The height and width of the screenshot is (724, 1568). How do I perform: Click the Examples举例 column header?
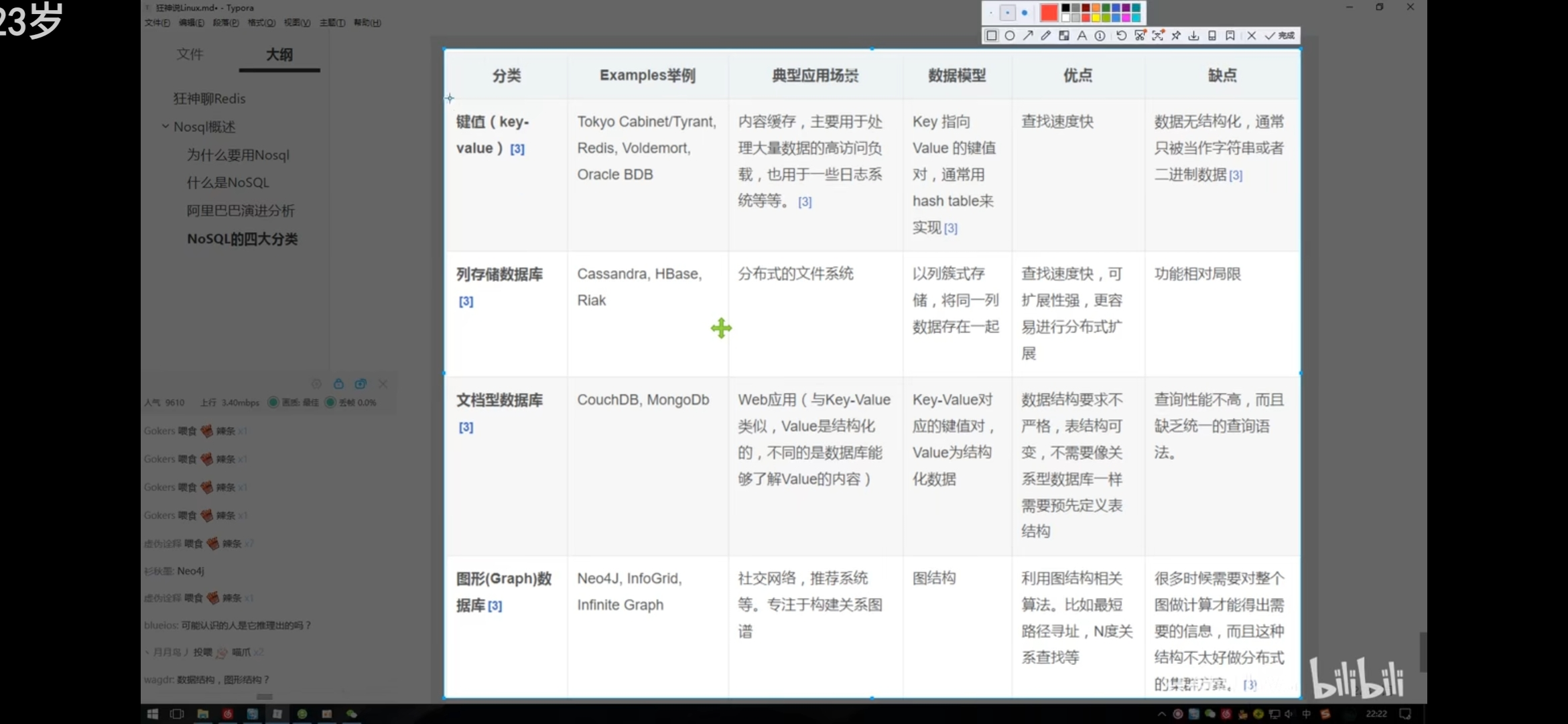point(647,75)
